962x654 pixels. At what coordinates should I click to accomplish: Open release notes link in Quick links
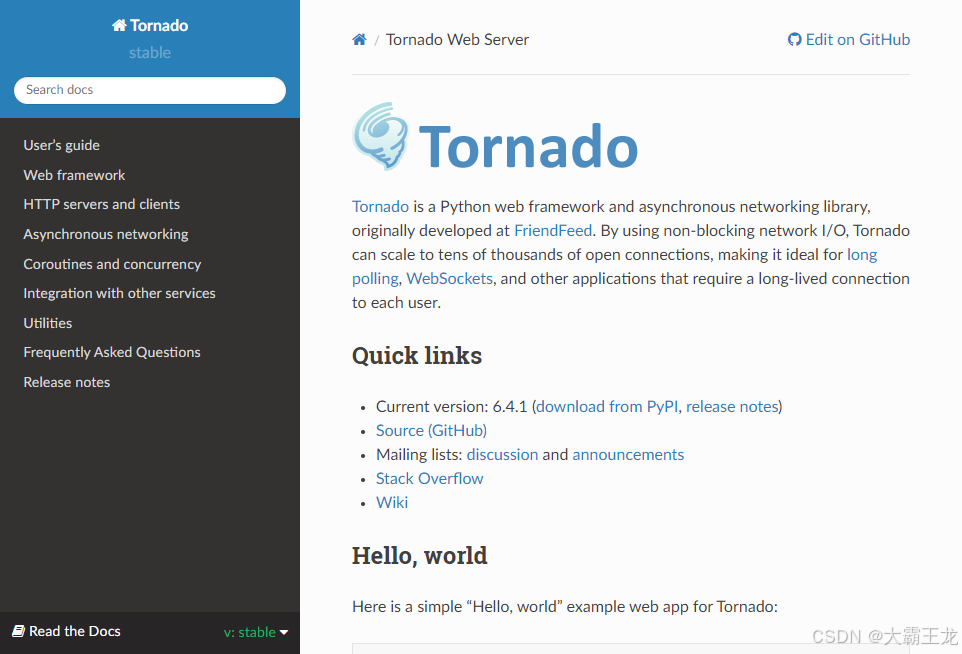click(732, 407)
